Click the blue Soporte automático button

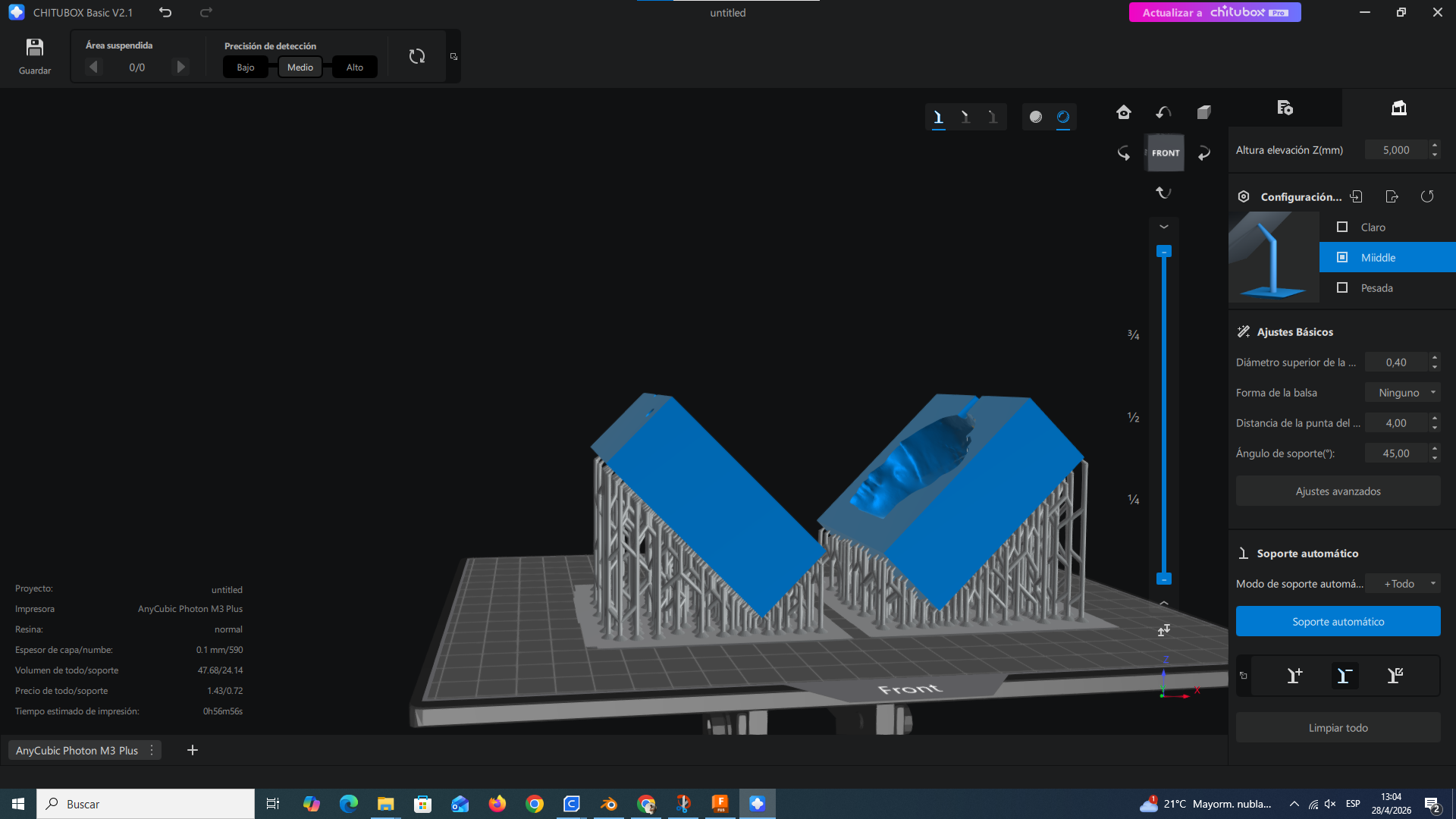(1338, 621)
